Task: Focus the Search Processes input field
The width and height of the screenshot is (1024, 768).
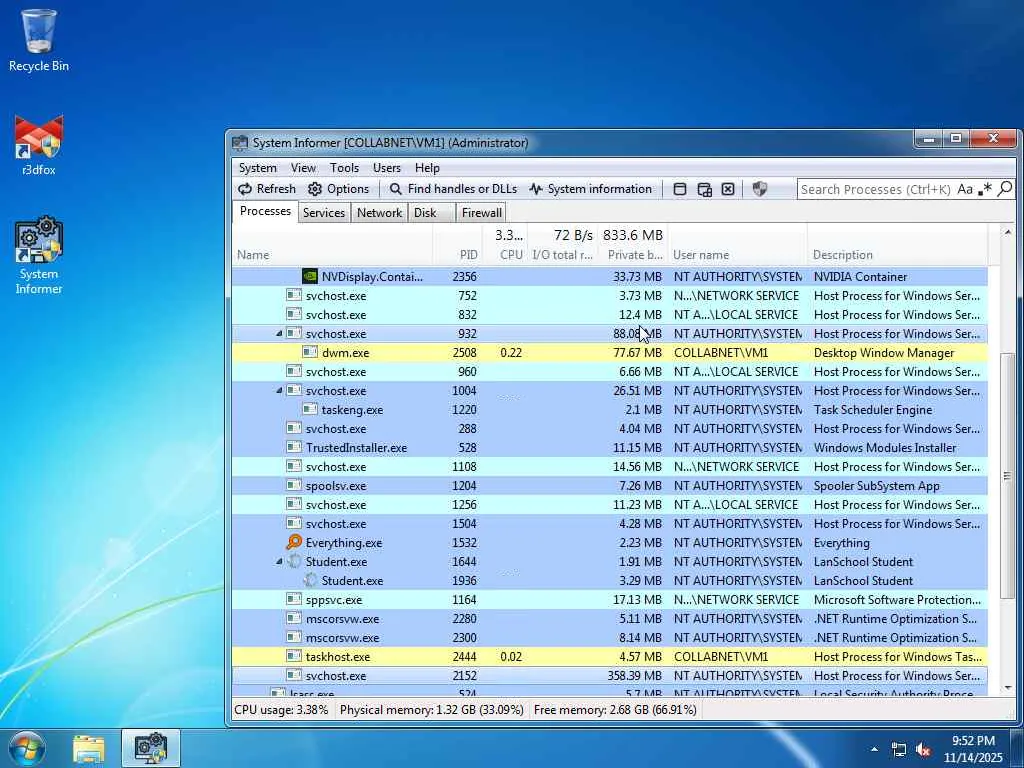Action: point(875,189)
